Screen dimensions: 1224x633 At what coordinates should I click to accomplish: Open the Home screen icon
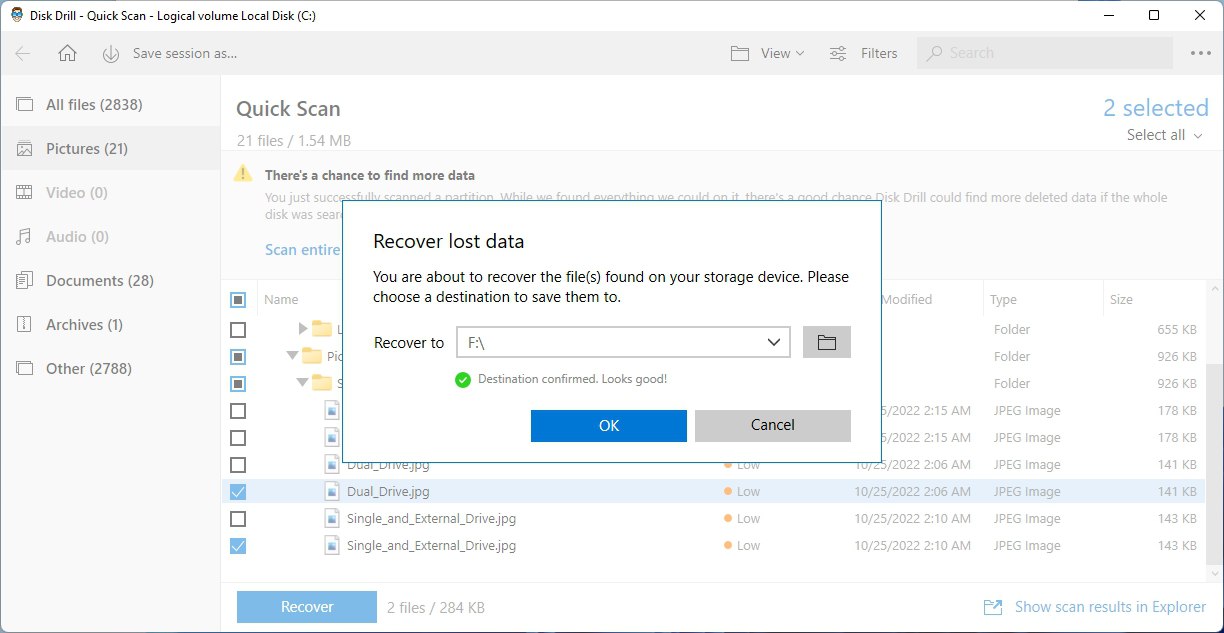pos(67,54)
